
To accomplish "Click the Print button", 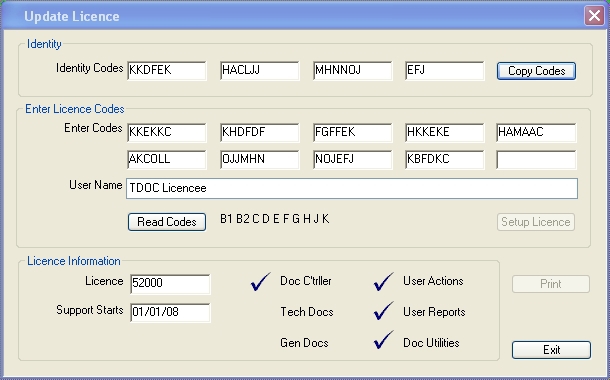I will [x=550, y=284].
